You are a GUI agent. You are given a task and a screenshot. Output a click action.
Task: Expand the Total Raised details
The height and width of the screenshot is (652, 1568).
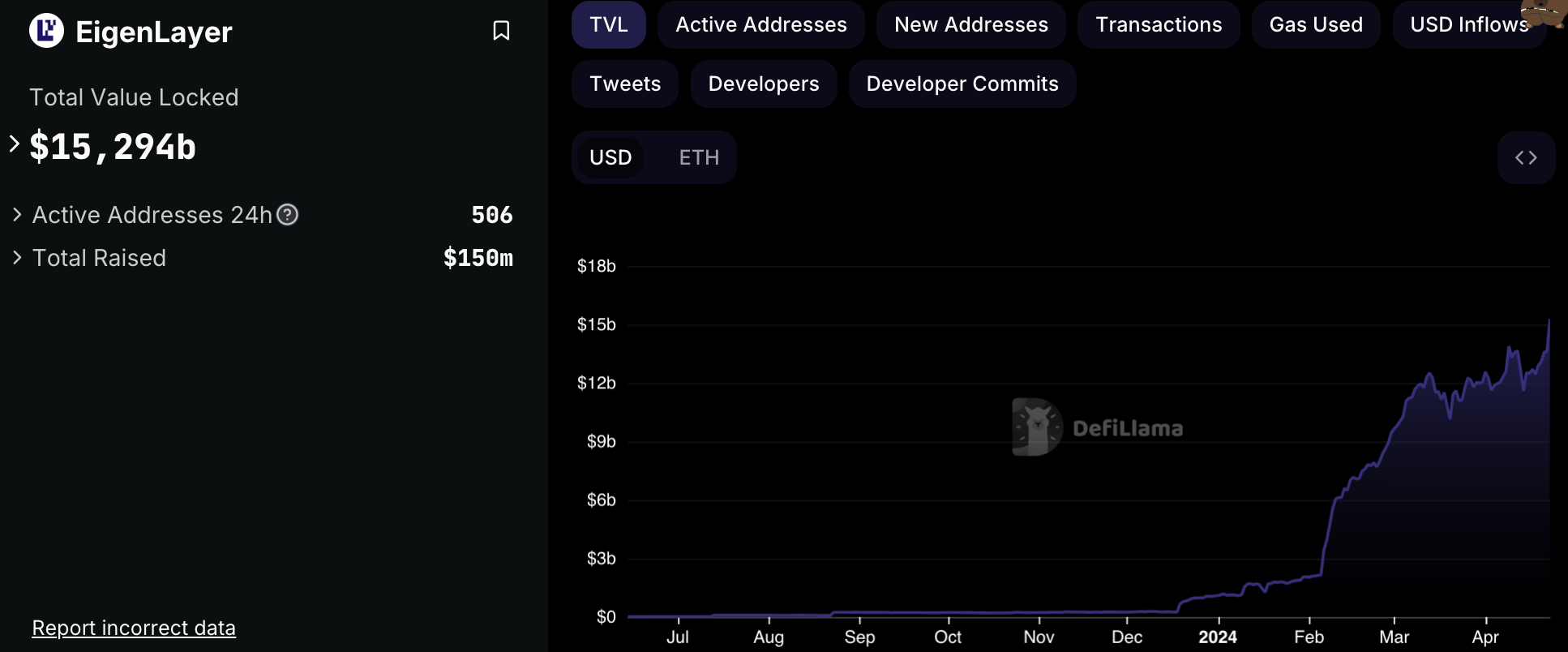tap(17, 258)
